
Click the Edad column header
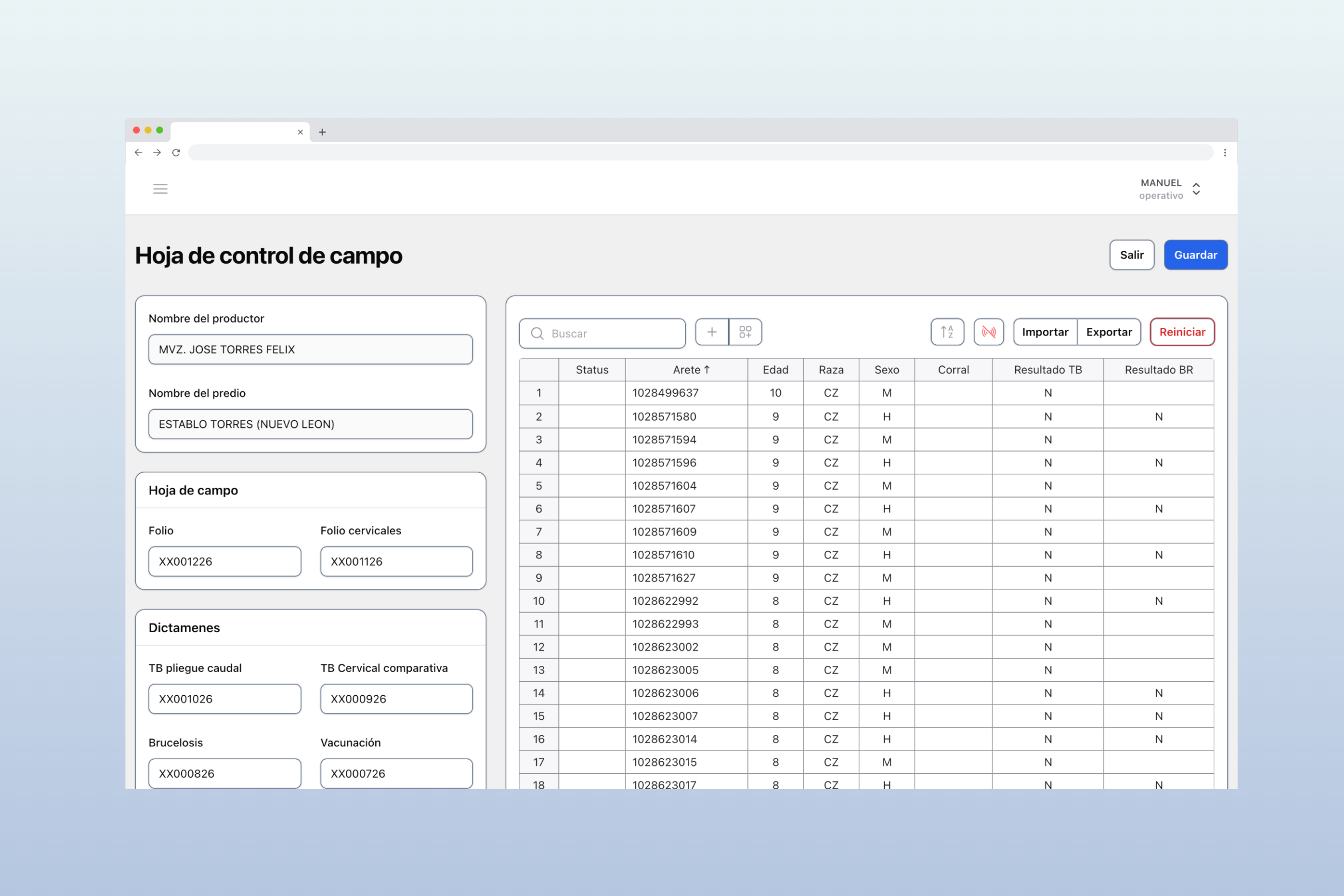tap(775, 370)
